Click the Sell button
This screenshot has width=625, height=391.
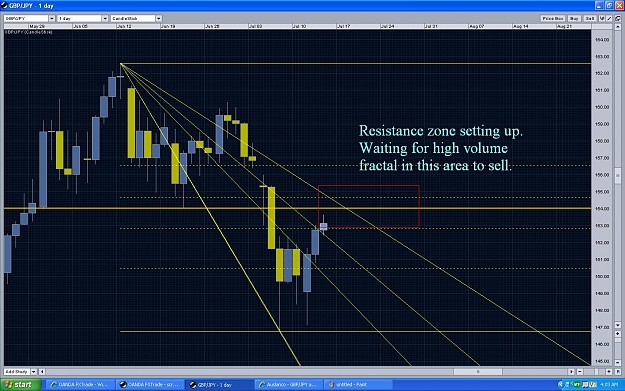(590, 18)
